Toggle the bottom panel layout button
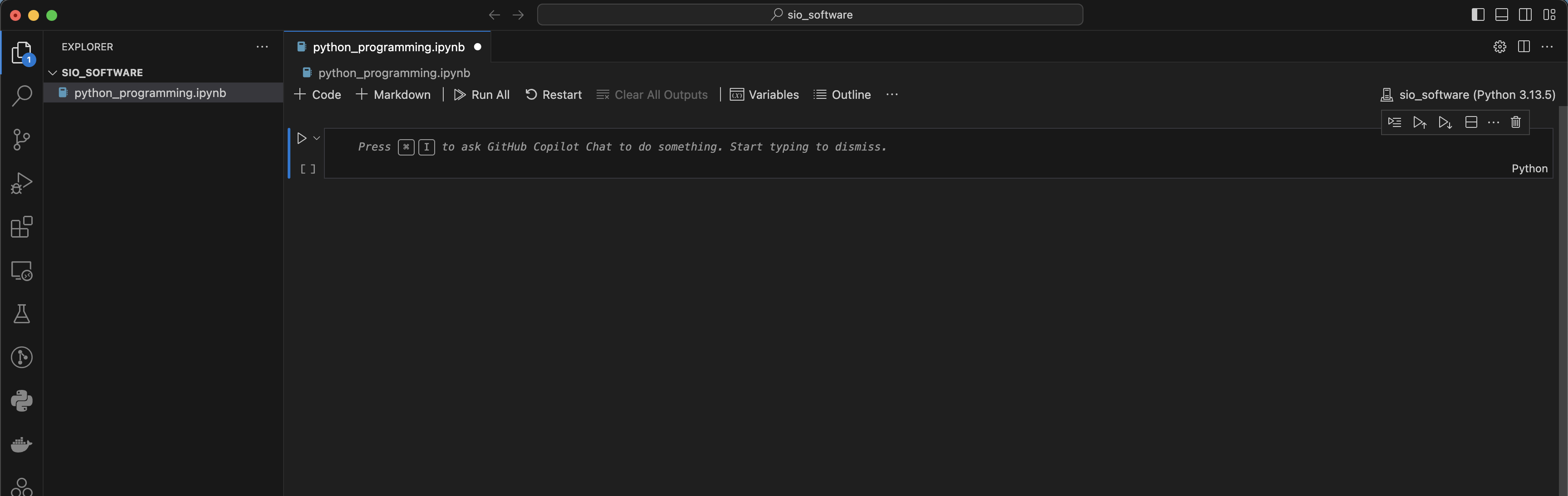 click(1502, 15)
